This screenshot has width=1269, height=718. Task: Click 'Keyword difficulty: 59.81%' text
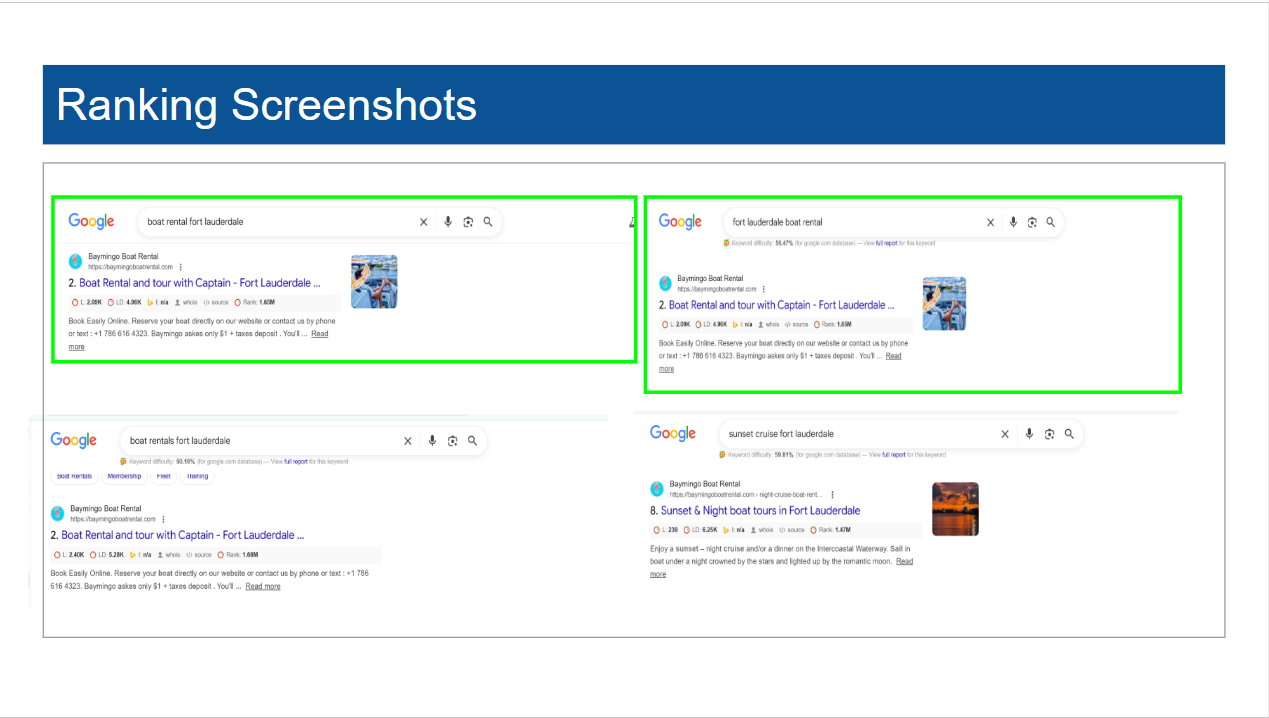[x=761, y=455]
